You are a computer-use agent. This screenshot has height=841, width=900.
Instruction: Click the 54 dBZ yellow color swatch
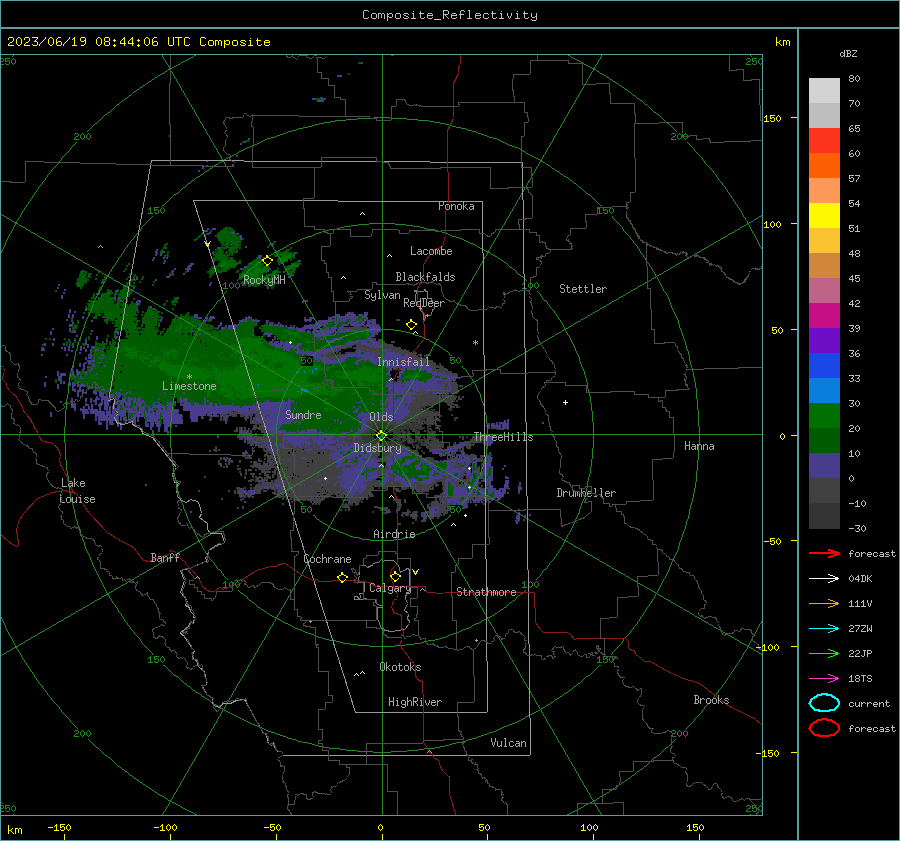coord(824,215)
